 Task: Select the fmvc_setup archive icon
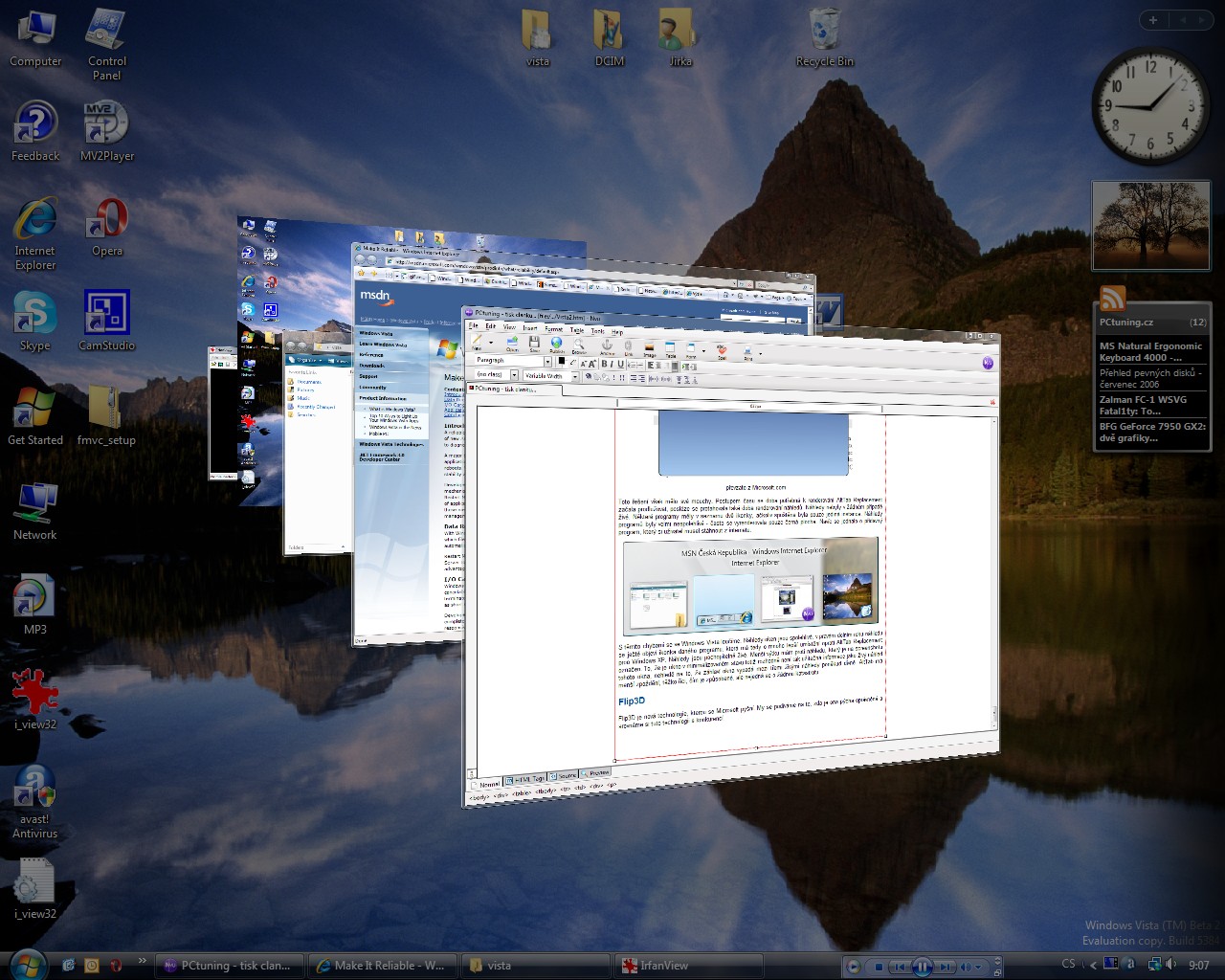pyautogui.click(x=106, y=417)
